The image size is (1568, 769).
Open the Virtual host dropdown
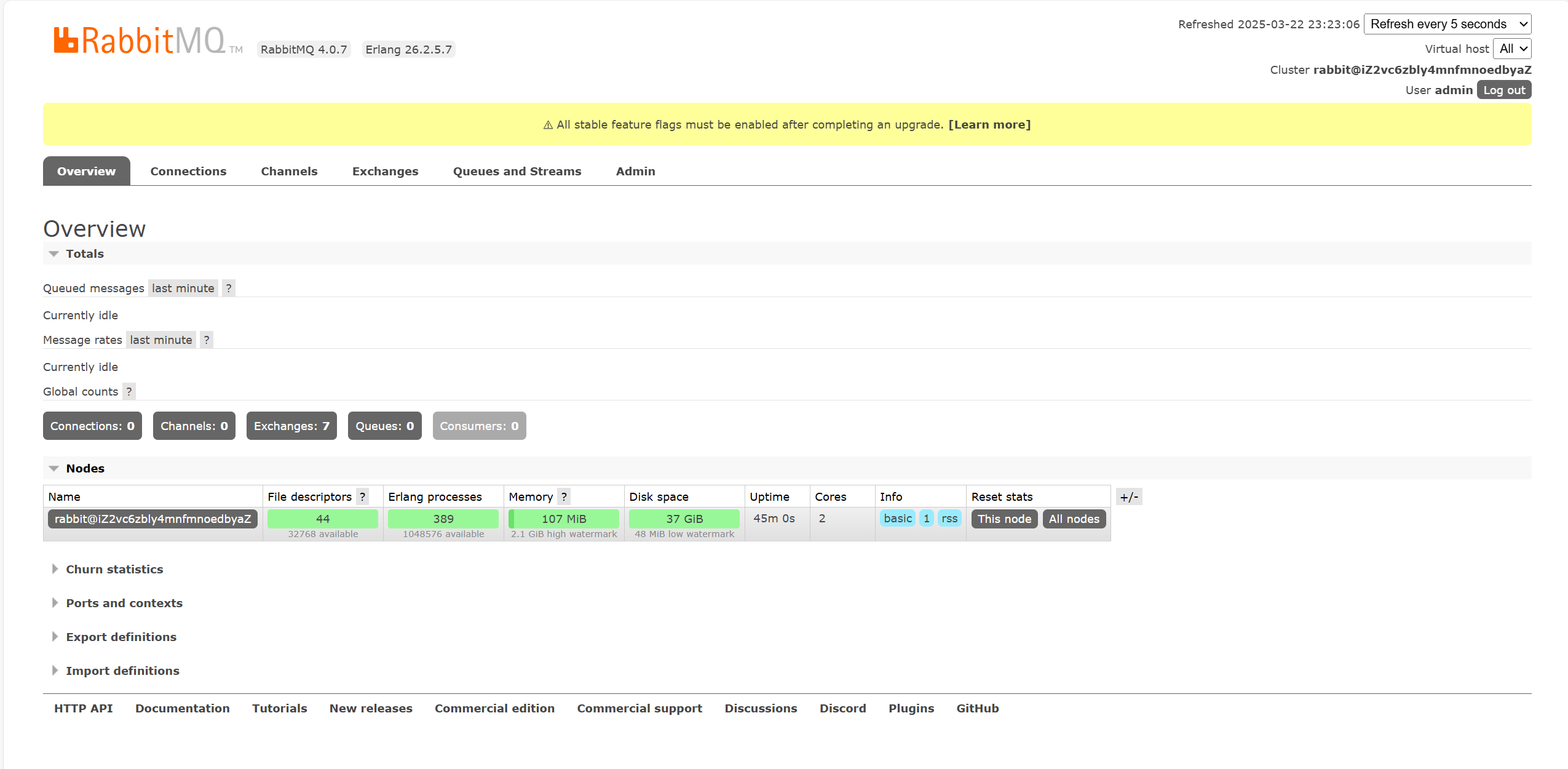[x=1513, y=49]
